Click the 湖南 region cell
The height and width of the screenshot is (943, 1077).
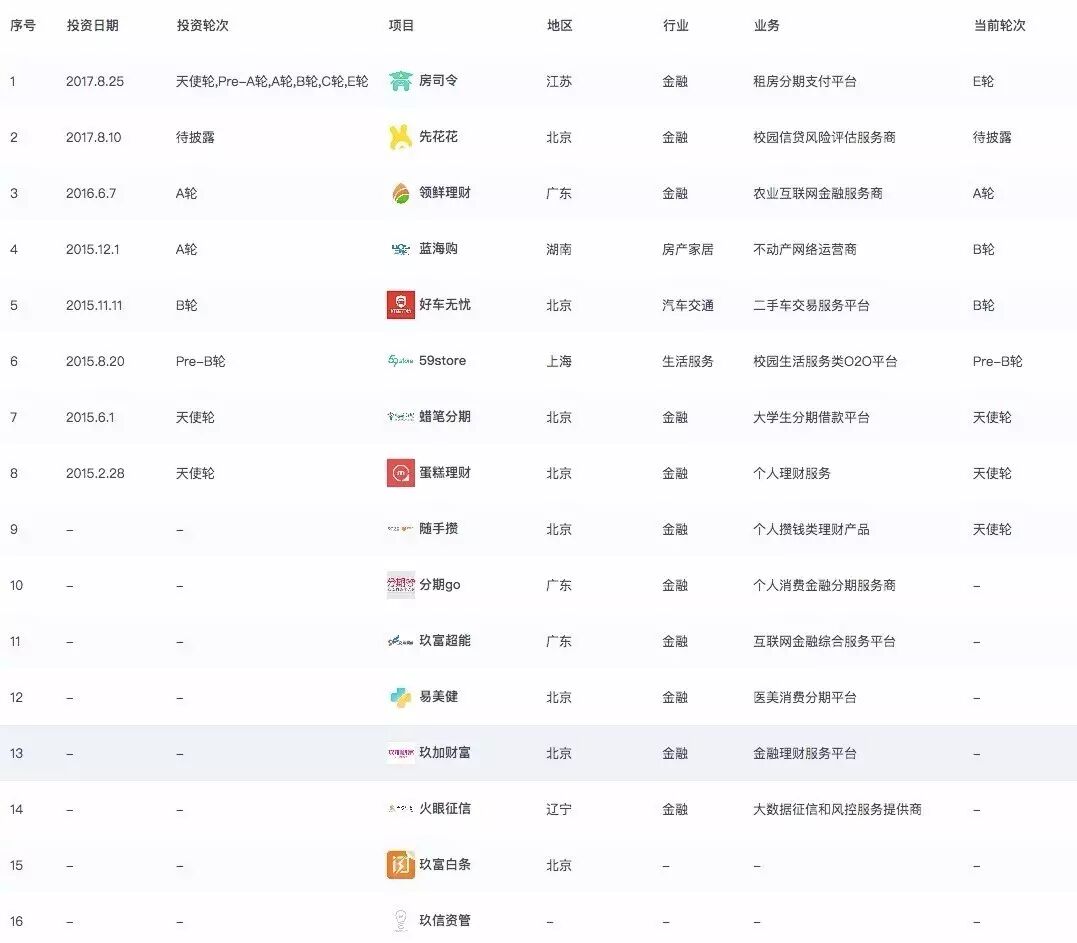click(x=559, y=249)
